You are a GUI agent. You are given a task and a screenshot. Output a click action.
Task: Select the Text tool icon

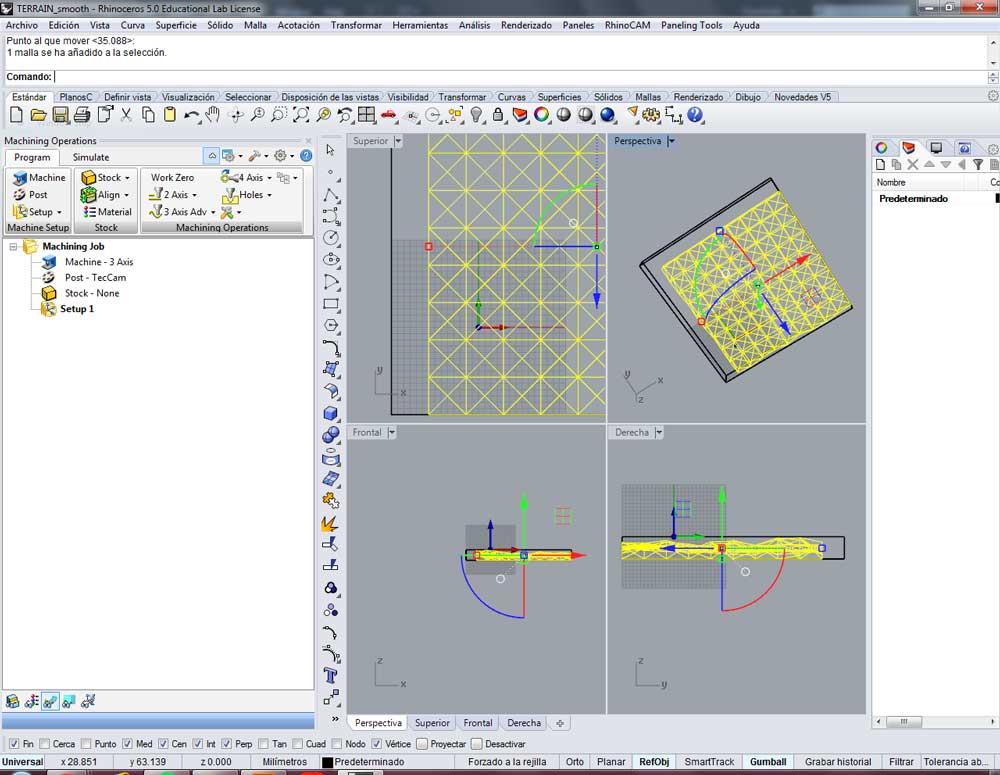pyautogui.click(x=330, y=675)
